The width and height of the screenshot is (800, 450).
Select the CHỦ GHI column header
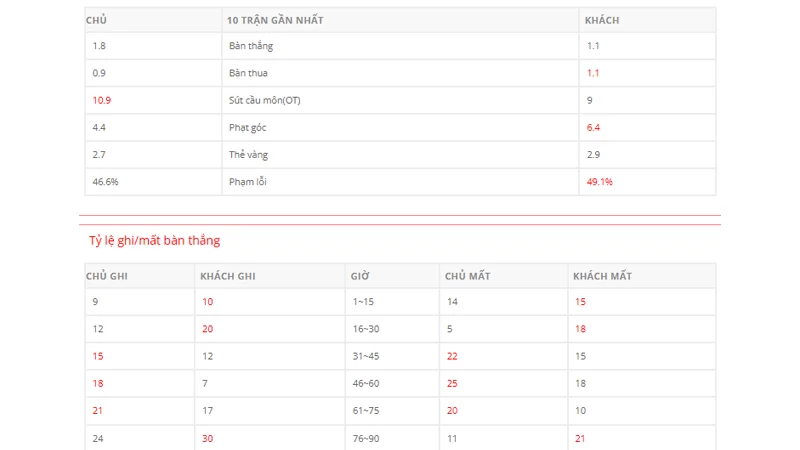109,276
